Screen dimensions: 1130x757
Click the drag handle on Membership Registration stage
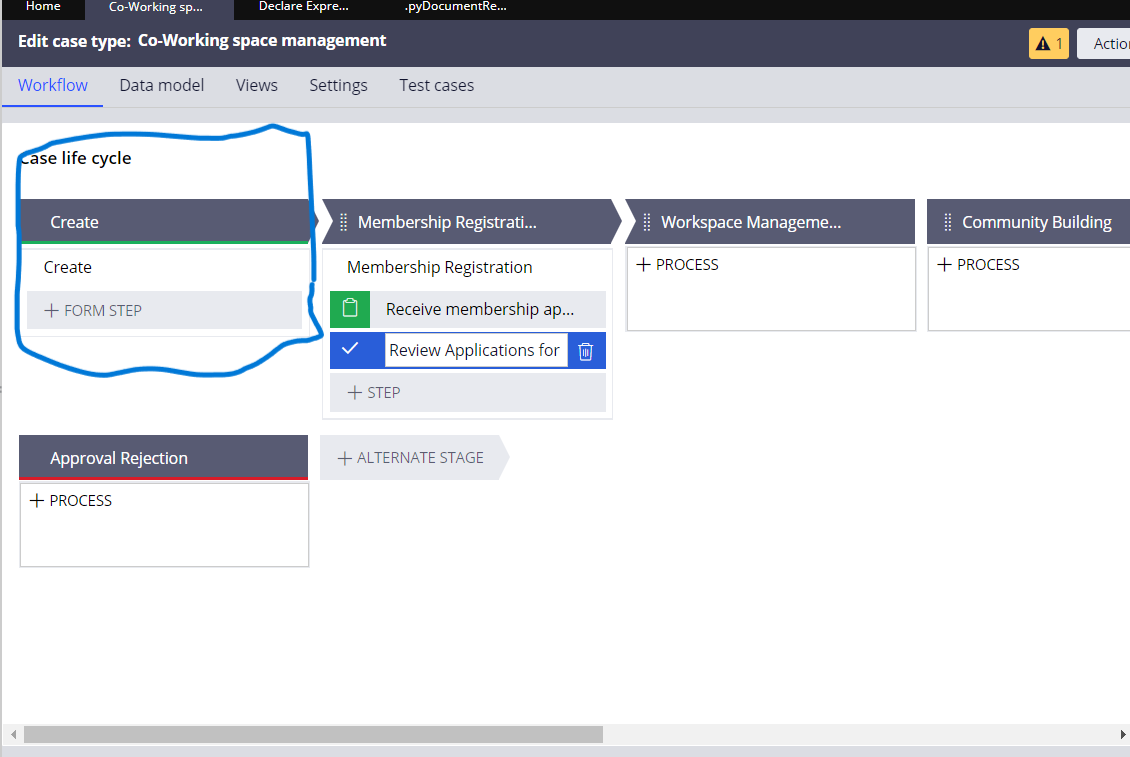coord(344,221)
